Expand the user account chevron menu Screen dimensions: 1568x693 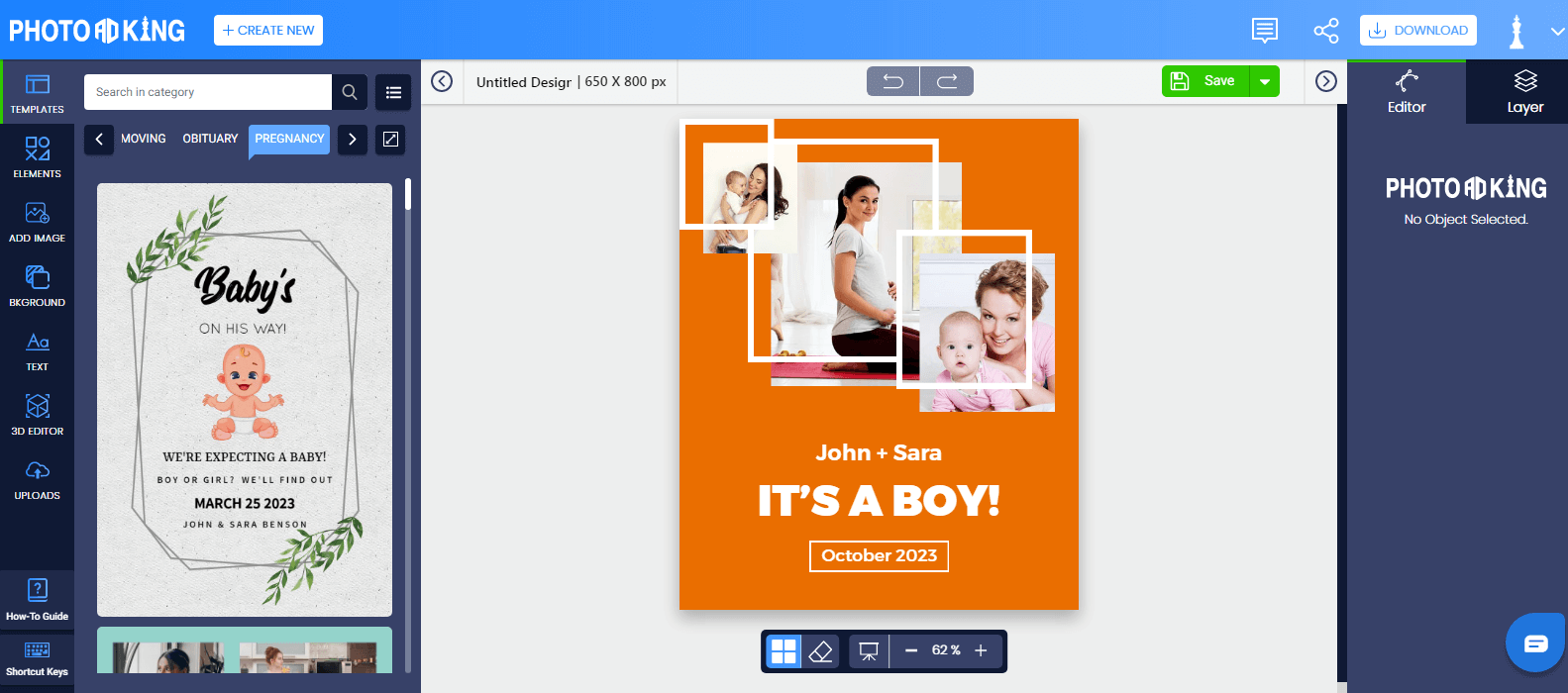pyautogui.click(x=1556, y=31)
